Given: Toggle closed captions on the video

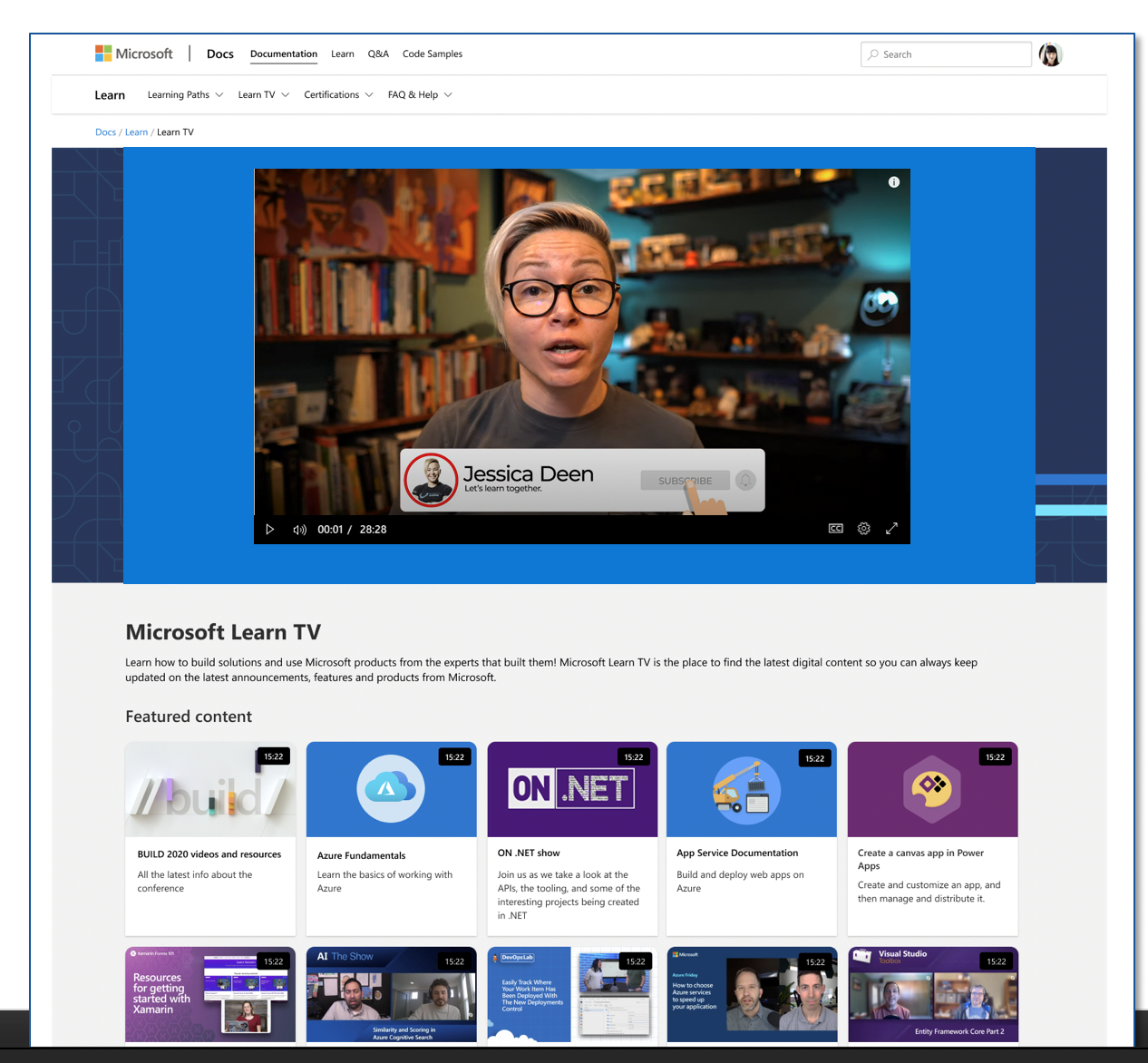Looking at the screenshot, I should (836, 529).
